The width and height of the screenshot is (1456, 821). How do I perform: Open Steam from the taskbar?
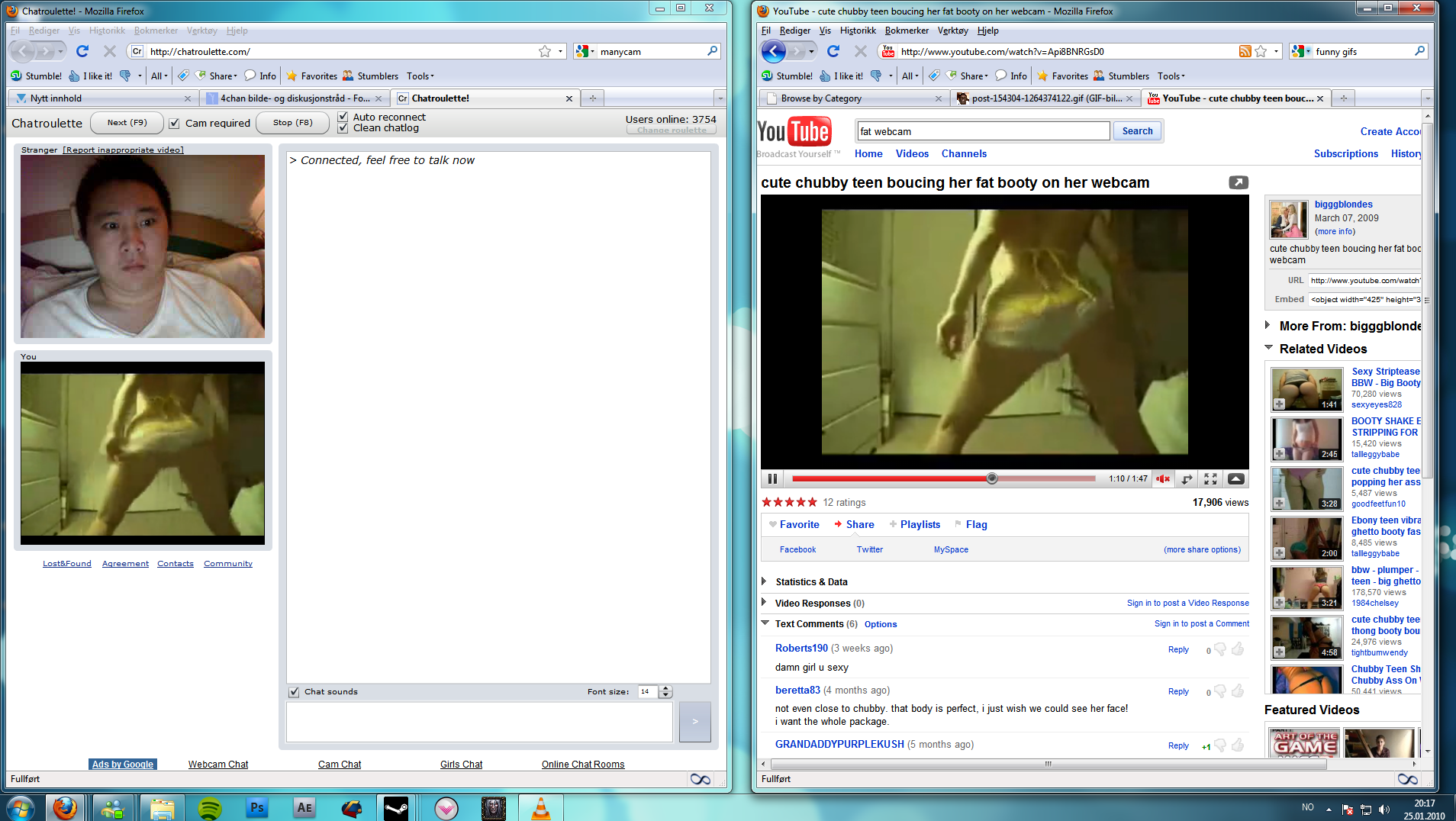point(396,808)
